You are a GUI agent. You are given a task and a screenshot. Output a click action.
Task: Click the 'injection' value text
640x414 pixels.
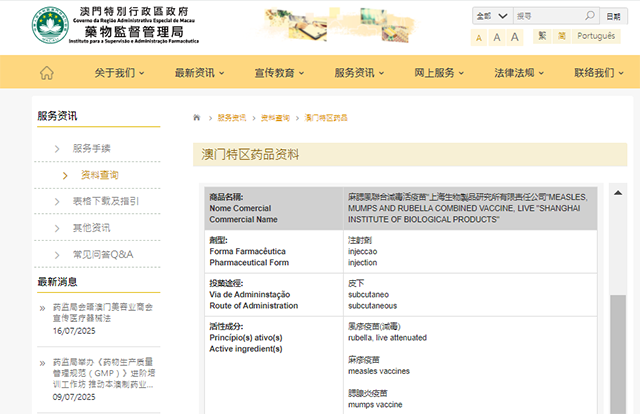[362, 263]
